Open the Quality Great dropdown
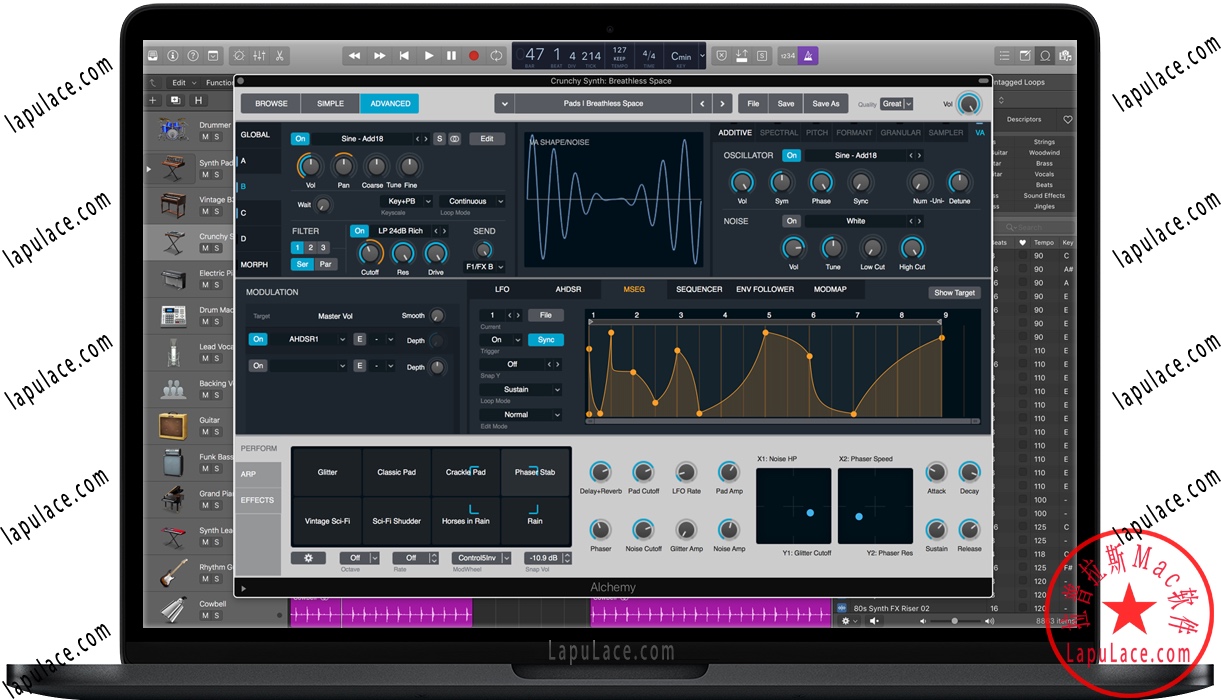 [896, 104]
